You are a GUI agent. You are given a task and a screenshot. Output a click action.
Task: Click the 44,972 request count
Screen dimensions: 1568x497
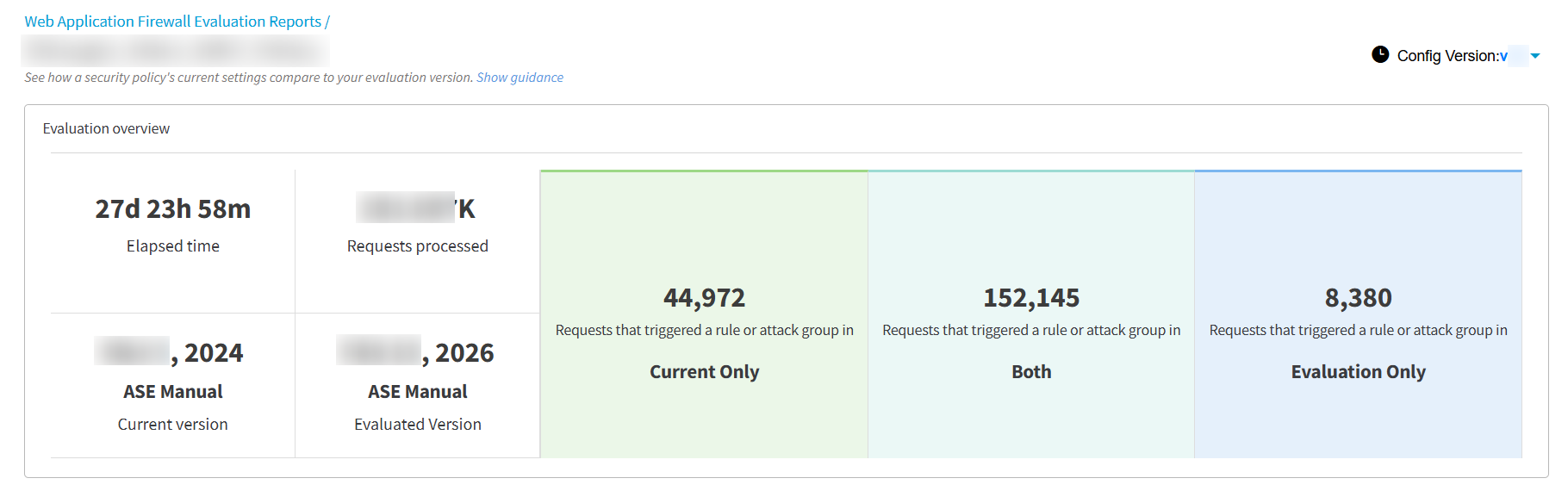[x=704, y=298]
